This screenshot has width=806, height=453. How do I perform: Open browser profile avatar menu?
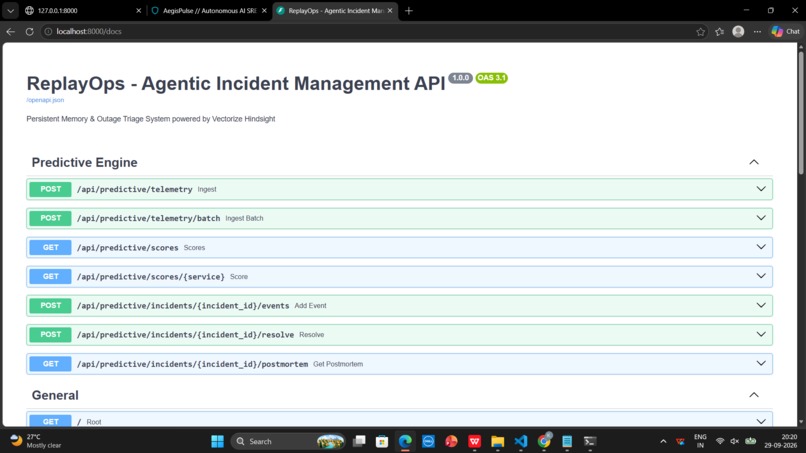[x=738, y=31]
